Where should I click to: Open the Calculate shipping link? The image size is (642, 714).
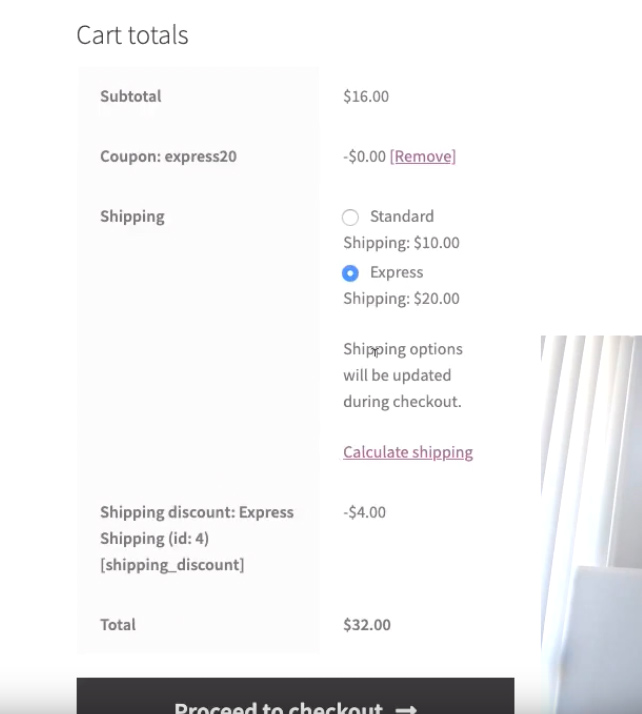[408, 452]
